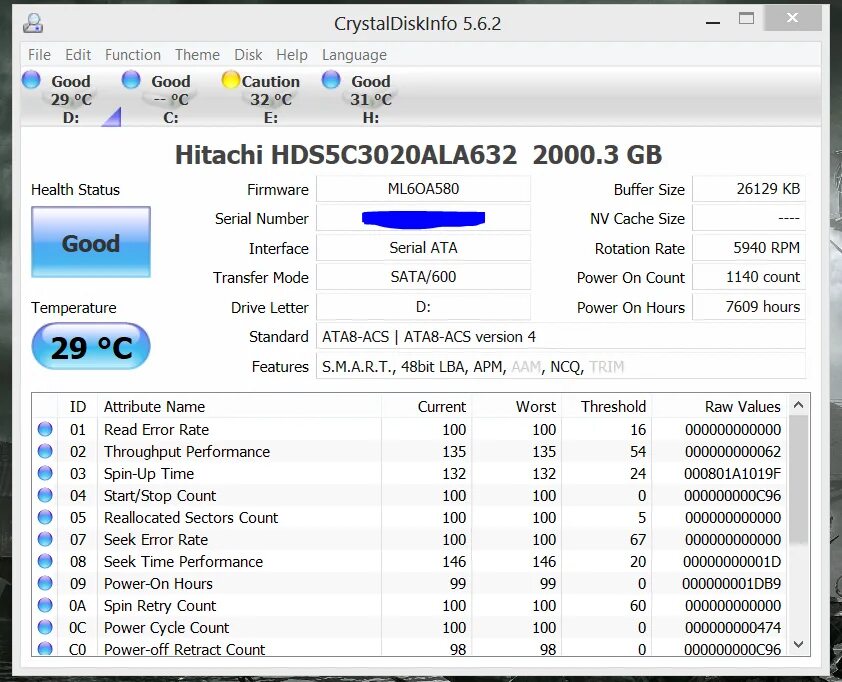Click the status orb for Seek Time Performance
This screenshot has height=682, width=842.
pyautogui.click(x=45, y=561)
